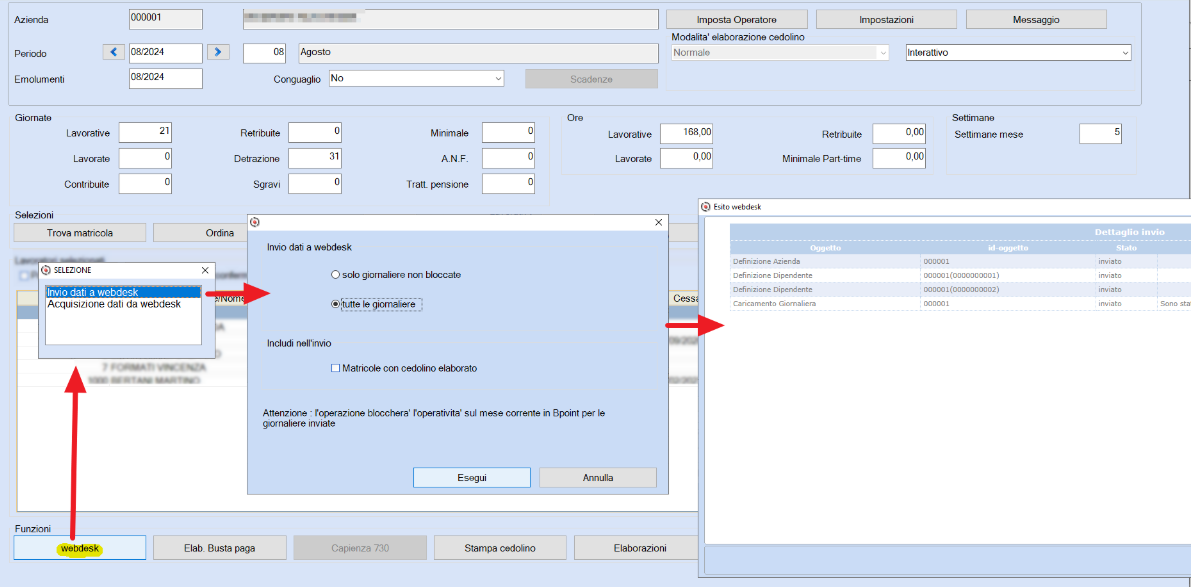Close the SELEZIONE popup

205,270
